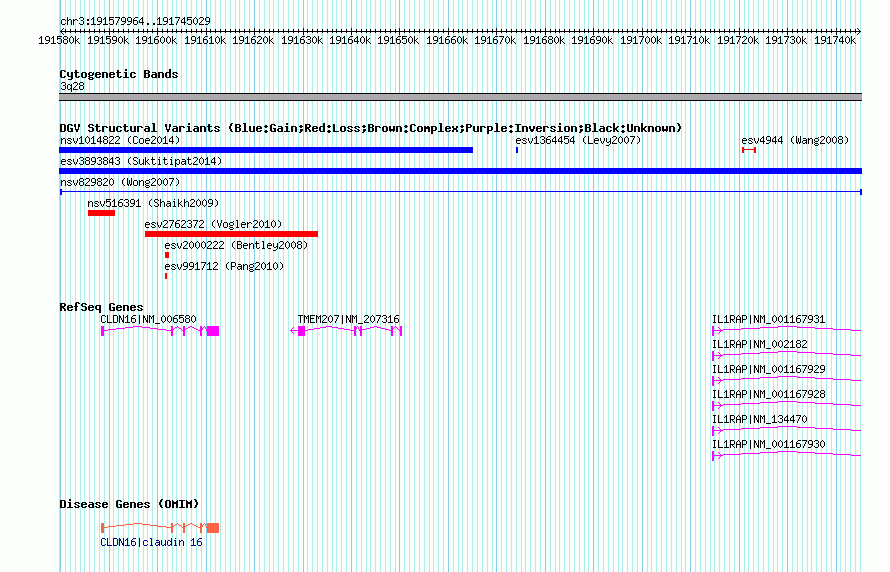This screenshot has height=572, width=890.
Task: Click the IL1RAP|NM_002182 label
Action: tap(759, 344)
